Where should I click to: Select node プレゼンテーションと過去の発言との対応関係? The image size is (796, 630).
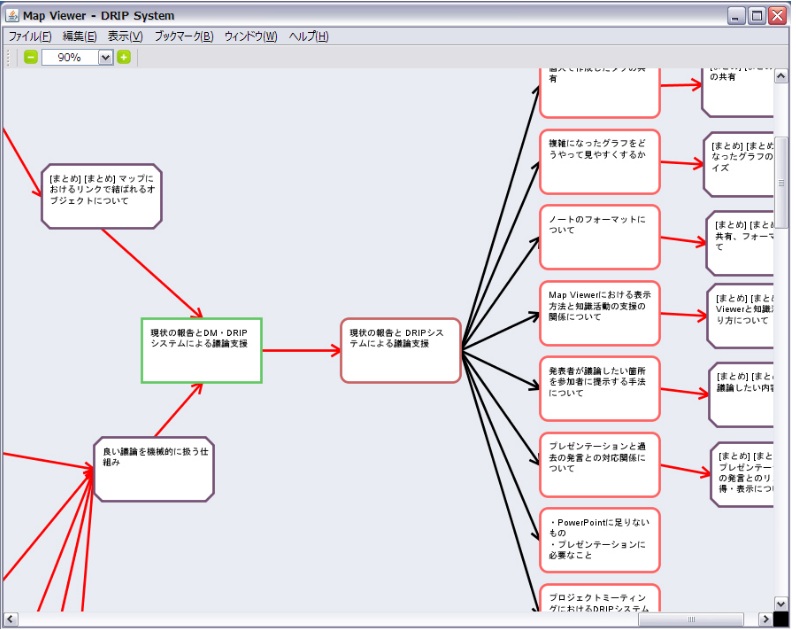coord(600,465)
